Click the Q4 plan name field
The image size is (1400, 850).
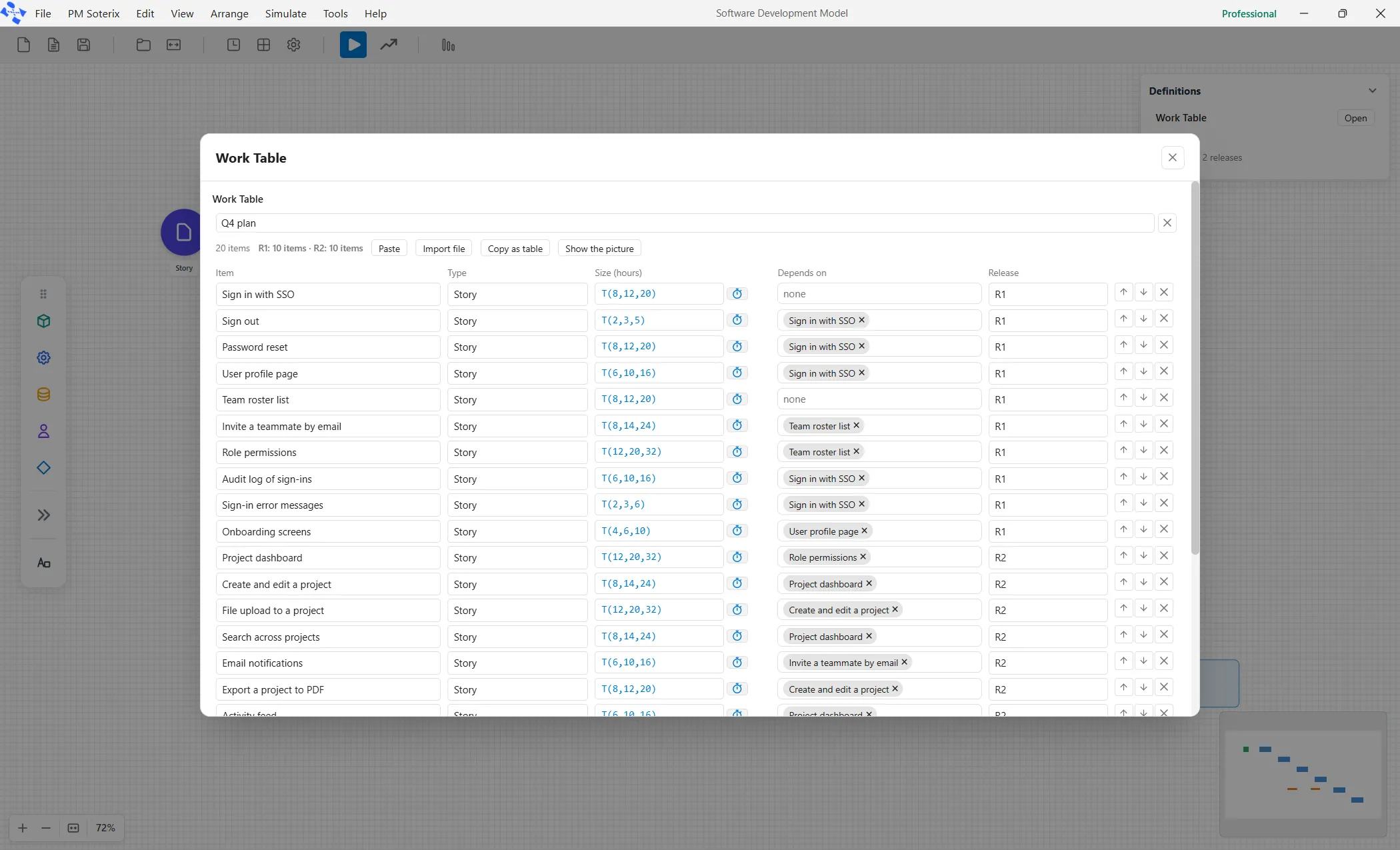[x=685, y=223]
